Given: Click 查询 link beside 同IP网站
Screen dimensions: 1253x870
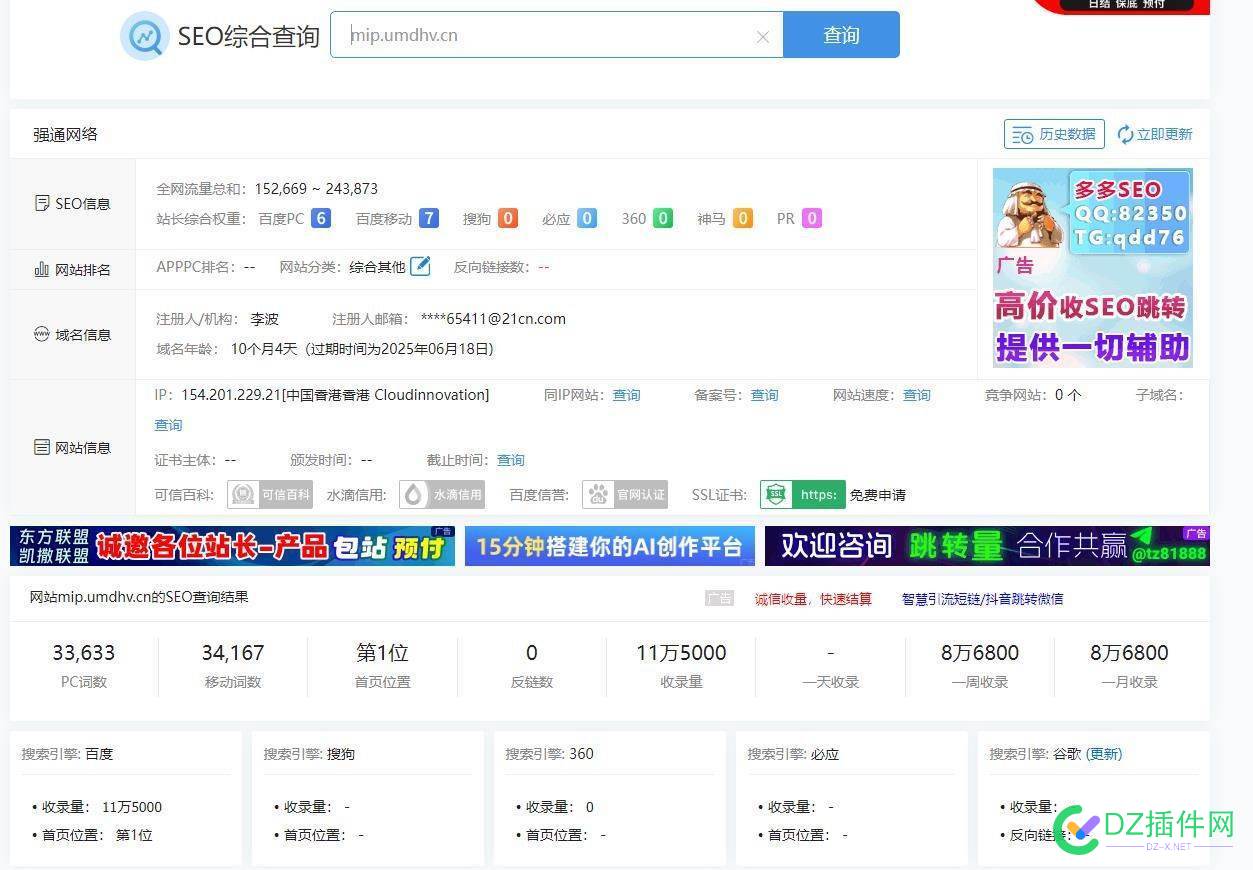Looking at the screenshot, I should 627,395.
